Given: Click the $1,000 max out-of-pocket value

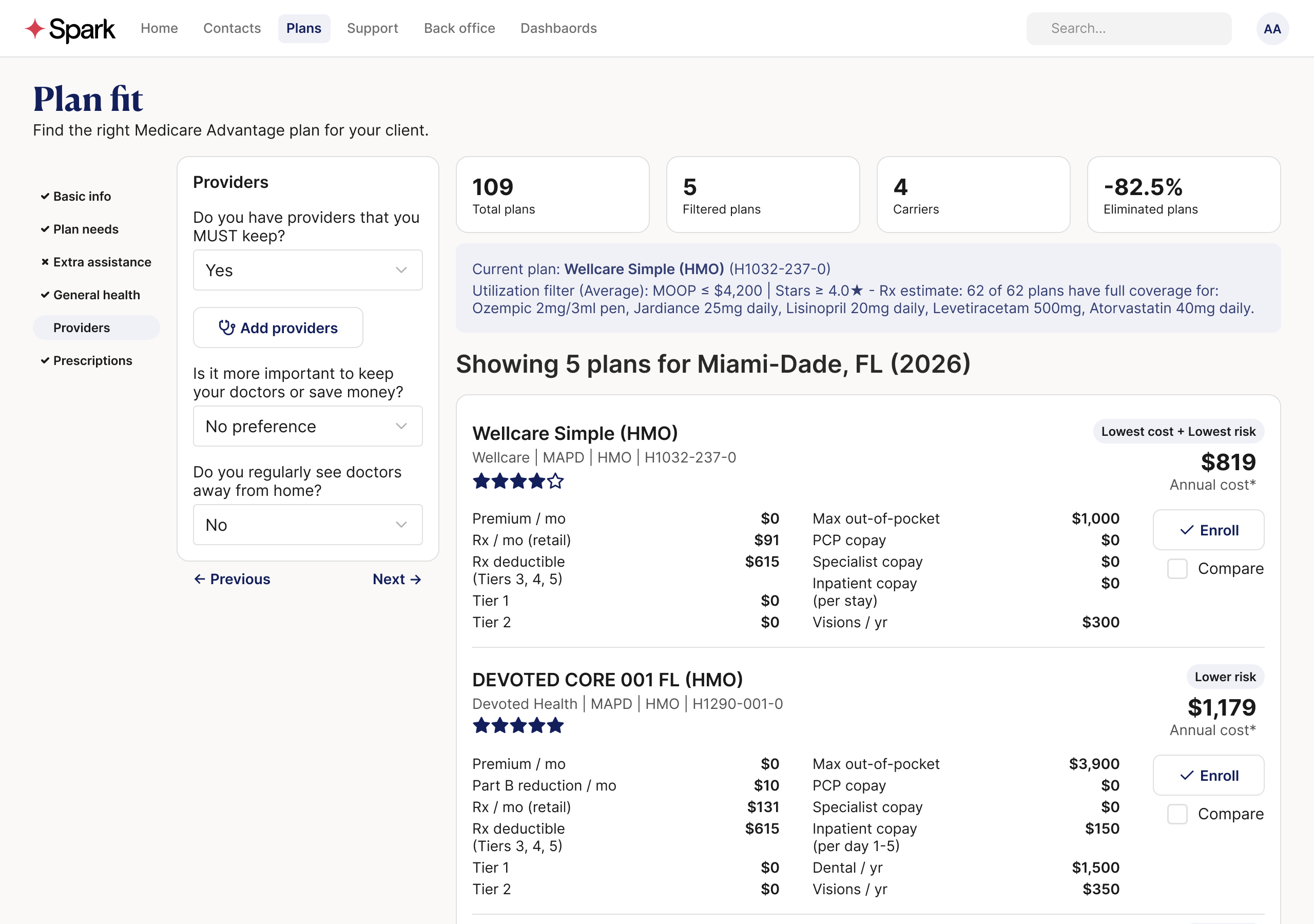Looking at the screenshot, I should pos(1095,518).
